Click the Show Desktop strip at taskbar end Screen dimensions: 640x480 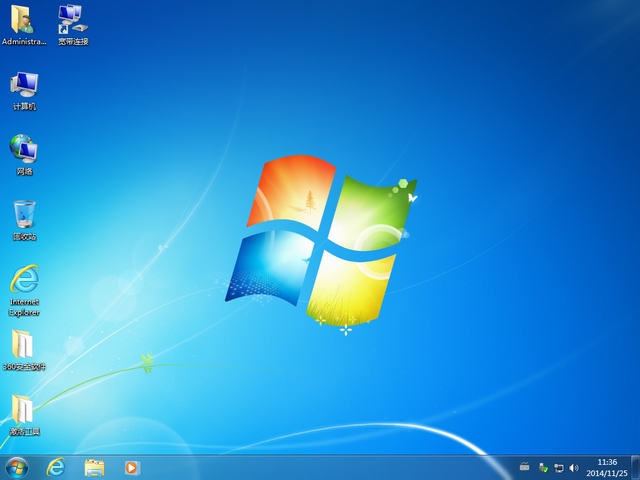click(635, 467)
